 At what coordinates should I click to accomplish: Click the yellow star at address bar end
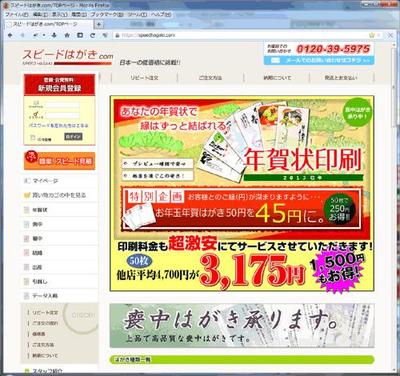[x=372, y=35]
